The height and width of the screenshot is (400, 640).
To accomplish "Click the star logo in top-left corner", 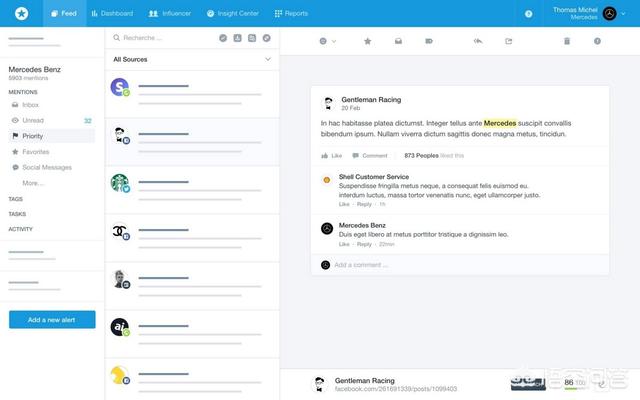I will point(21,13).
